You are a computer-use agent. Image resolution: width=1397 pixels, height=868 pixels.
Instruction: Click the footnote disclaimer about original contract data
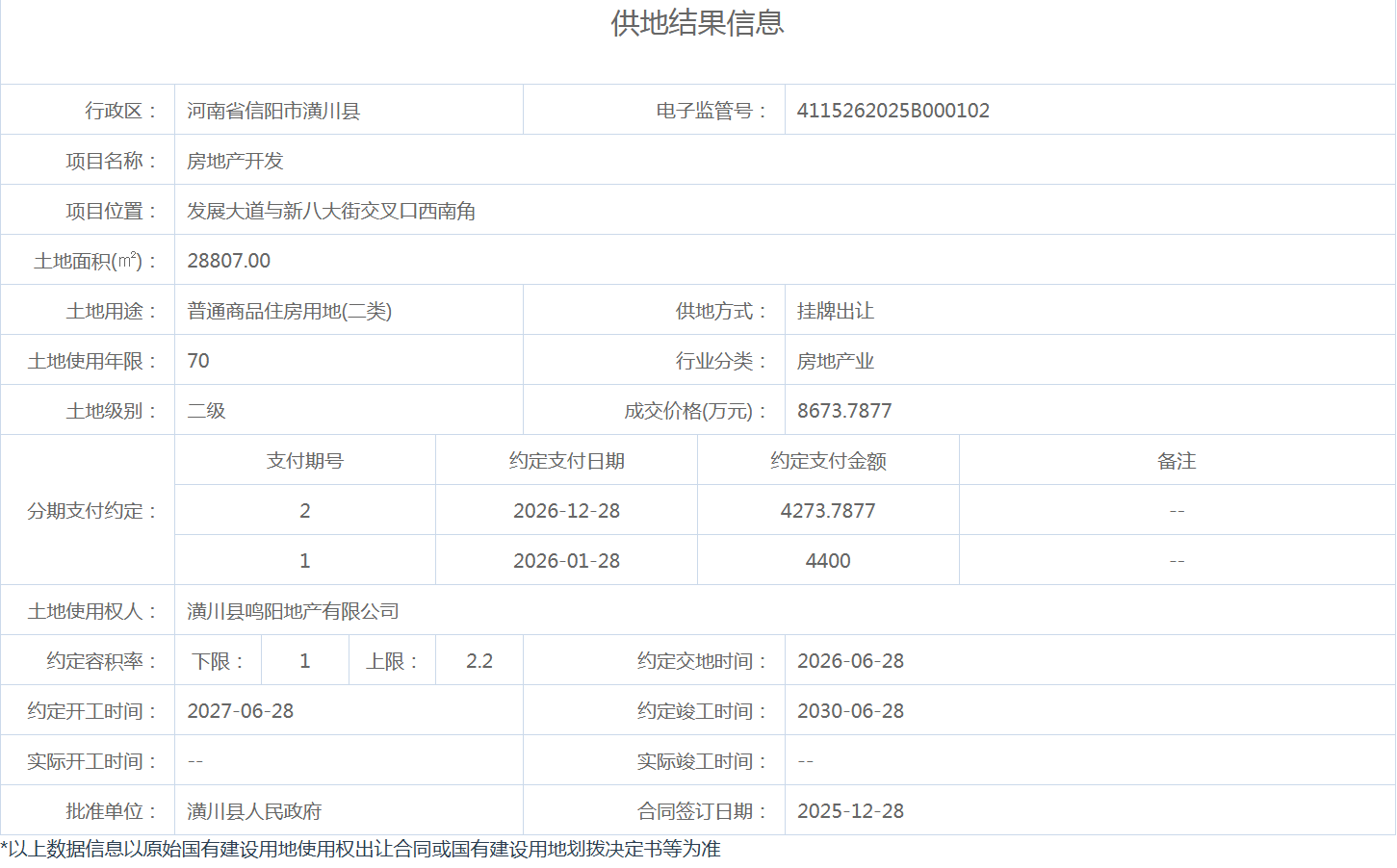point(360,849)
